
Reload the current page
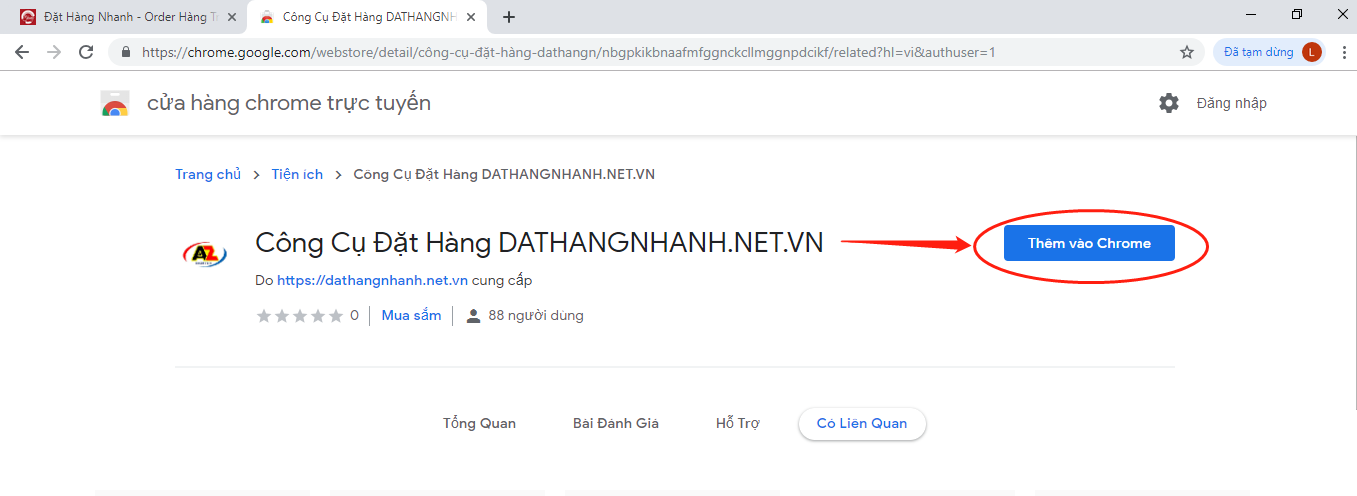click(86, 52)
